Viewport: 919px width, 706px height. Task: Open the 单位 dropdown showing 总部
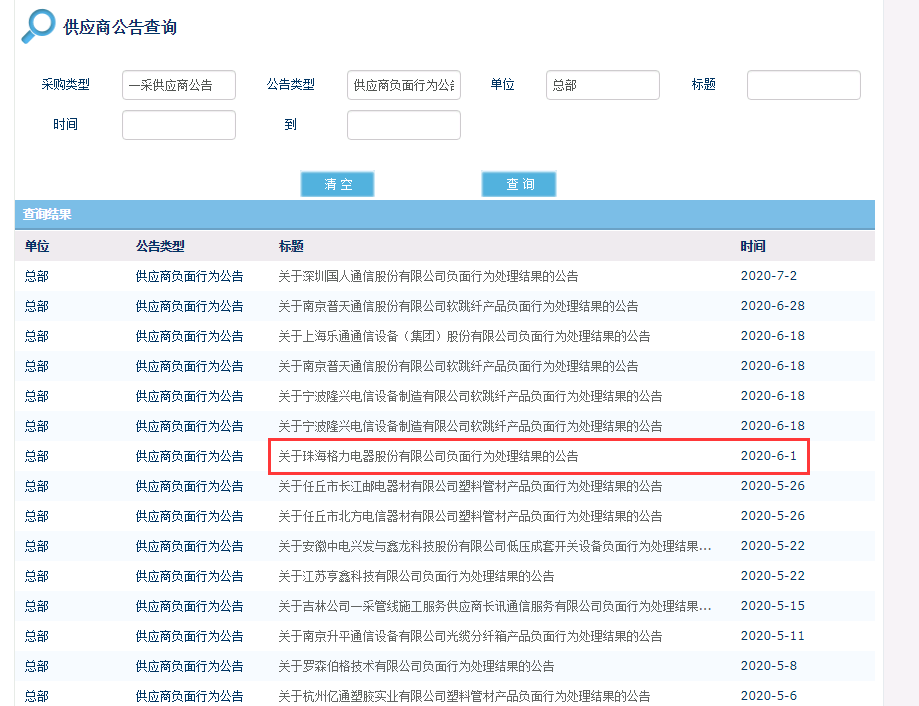click(x=602, y=85)
